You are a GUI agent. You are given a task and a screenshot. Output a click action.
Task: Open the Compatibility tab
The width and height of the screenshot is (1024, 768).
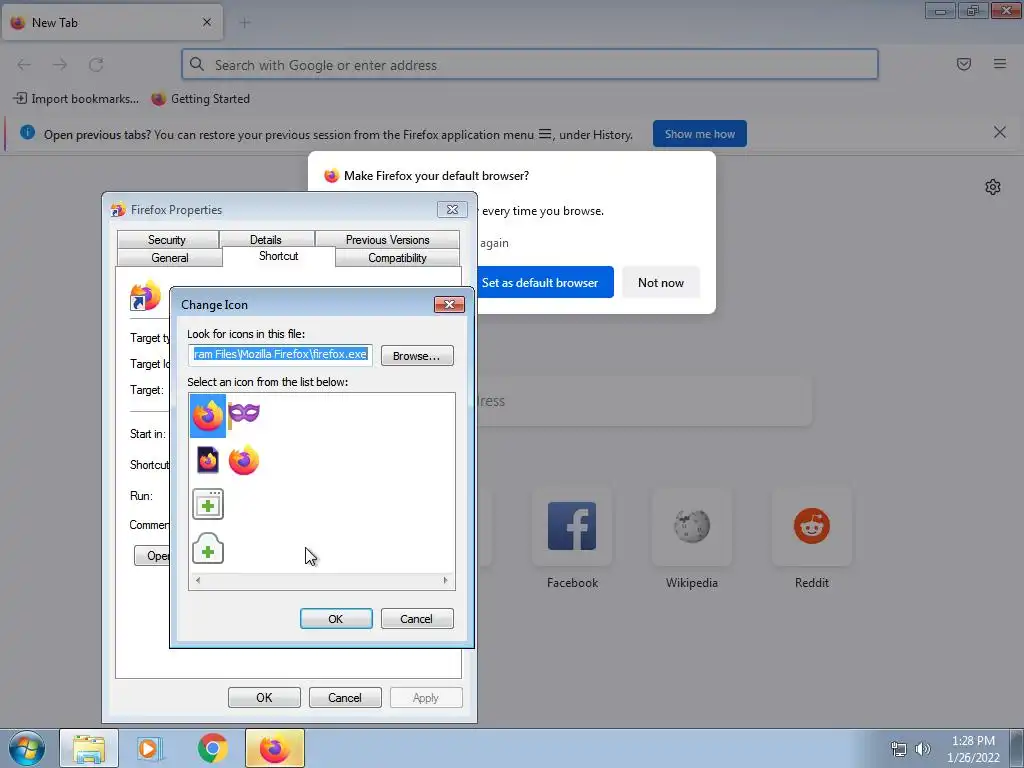click(x=397, y=258)
